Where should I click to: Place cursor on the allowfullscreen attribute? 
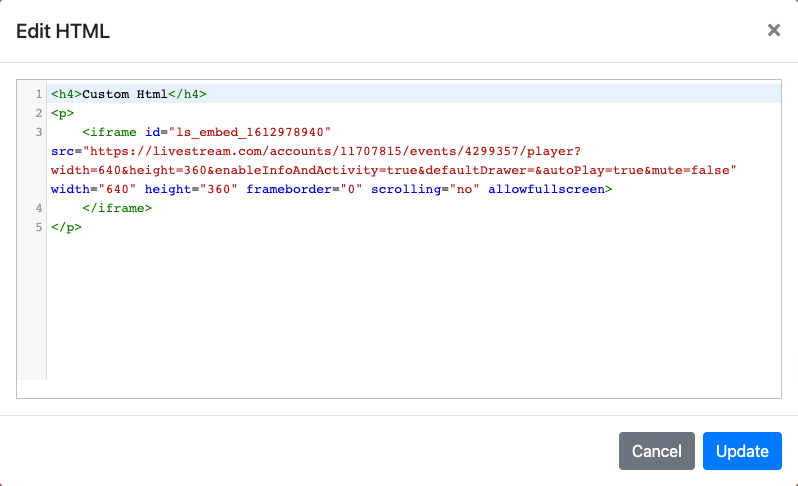546,189
